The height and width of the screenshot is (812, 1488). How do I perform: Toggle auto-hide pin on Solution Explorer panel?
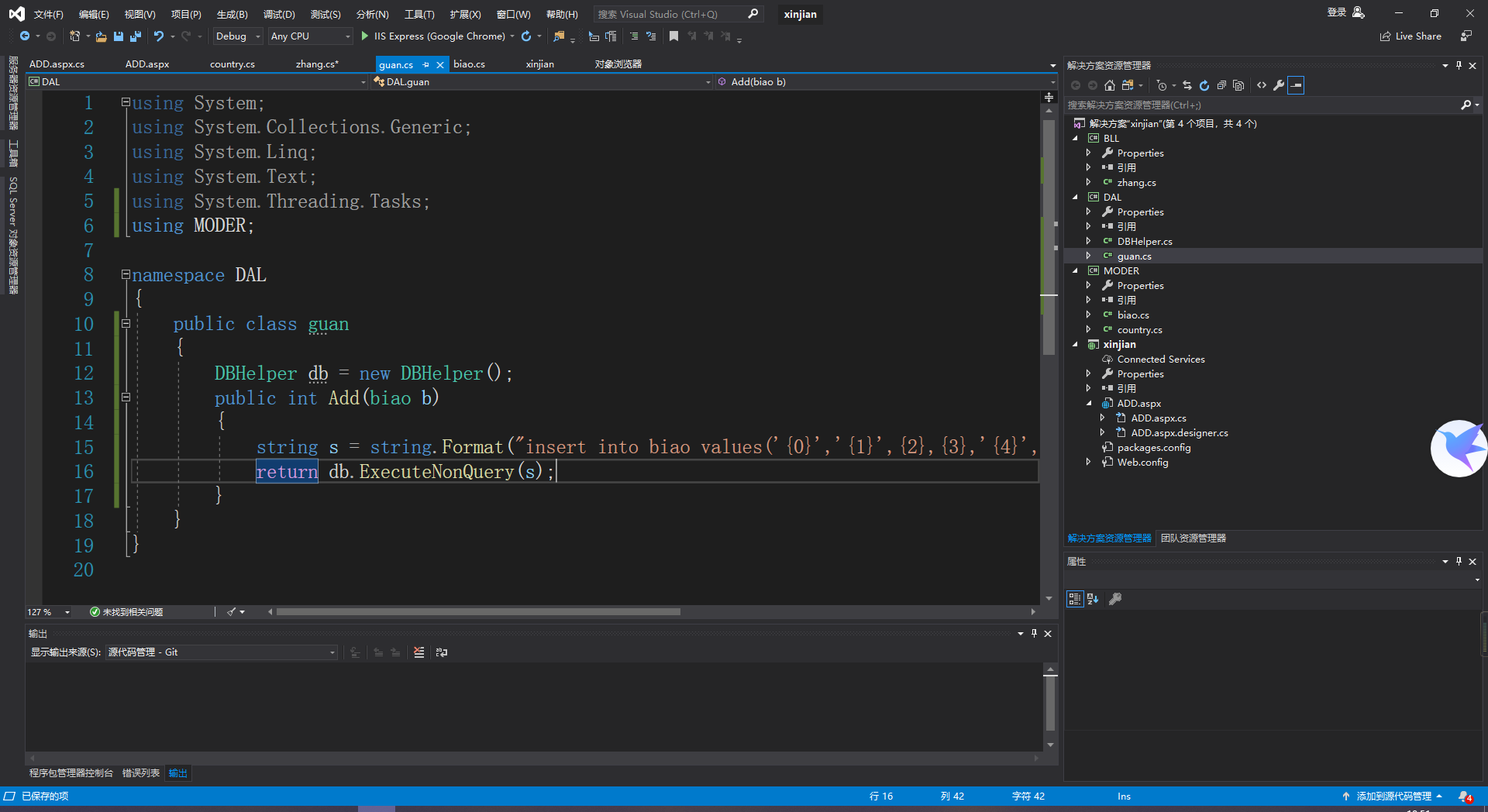click(1459, 66)
